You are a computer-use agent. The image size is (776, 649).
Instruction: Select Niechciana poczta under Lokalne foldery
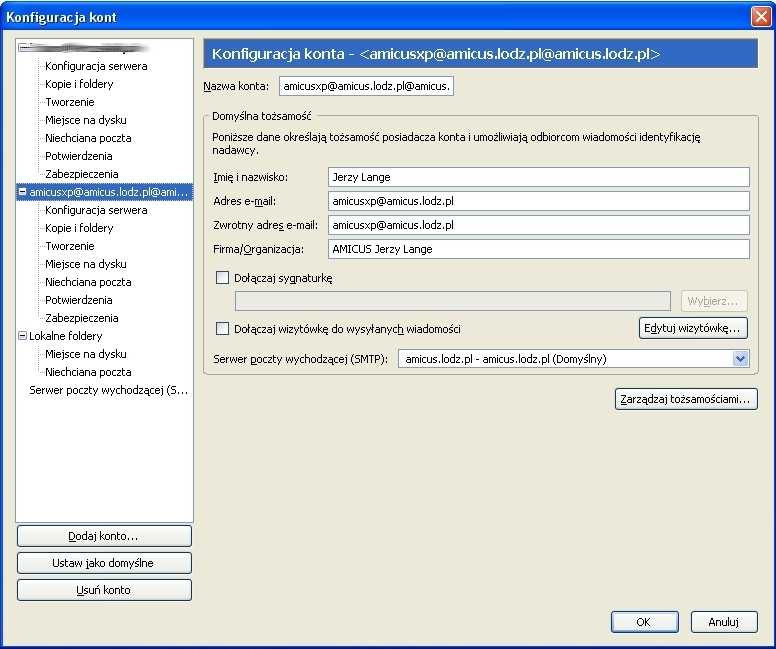(88, 372)
